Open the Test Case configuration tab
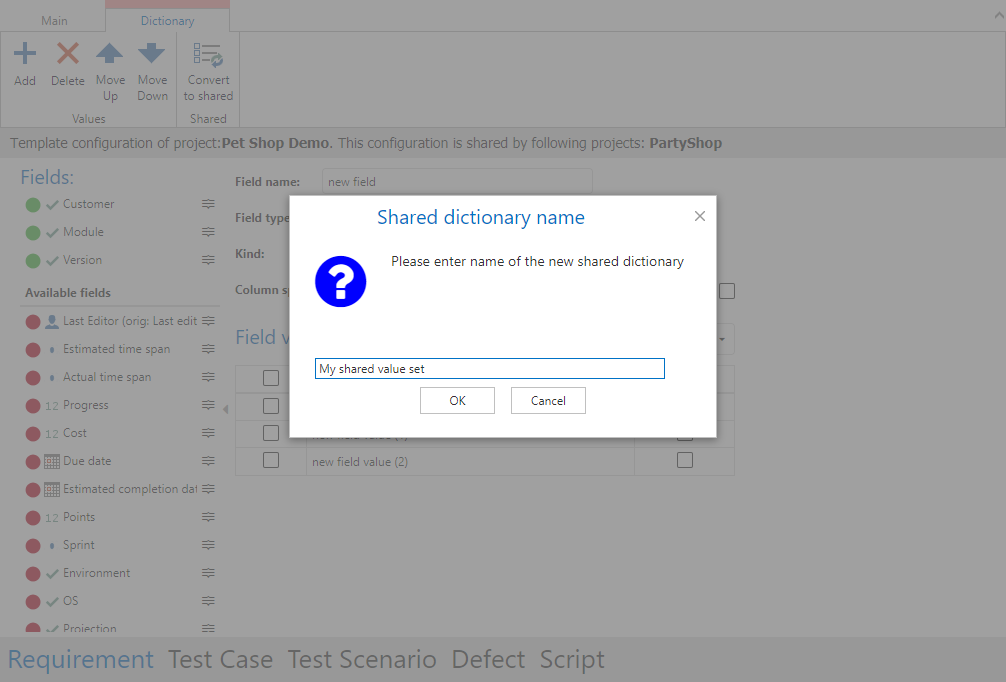The image size is (1006, 682). click(220, 660)
